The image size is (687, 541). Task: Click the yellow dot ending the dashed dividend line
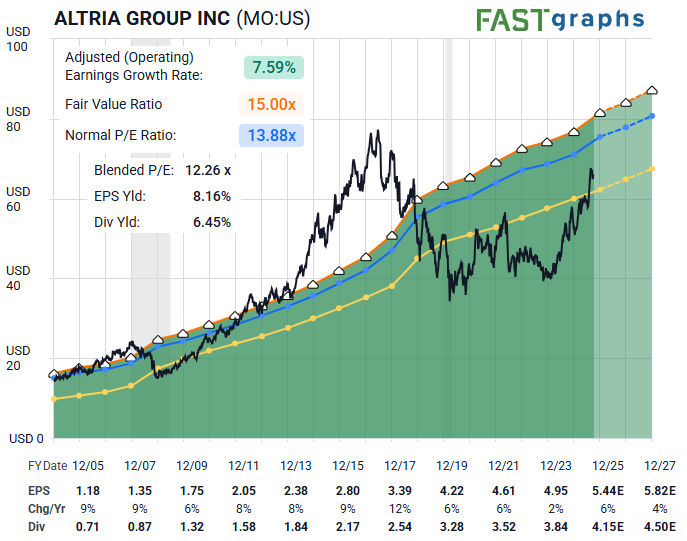tap(652, 168)
